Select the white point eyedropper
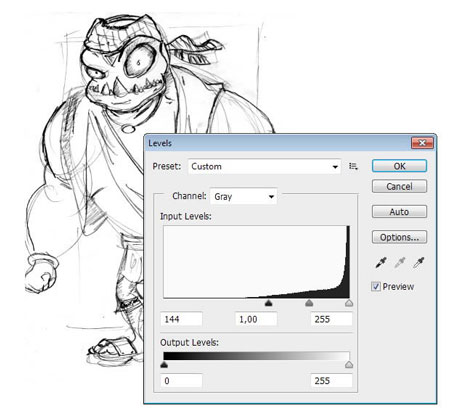The image size is (450, 412). [x=419, y=263]
